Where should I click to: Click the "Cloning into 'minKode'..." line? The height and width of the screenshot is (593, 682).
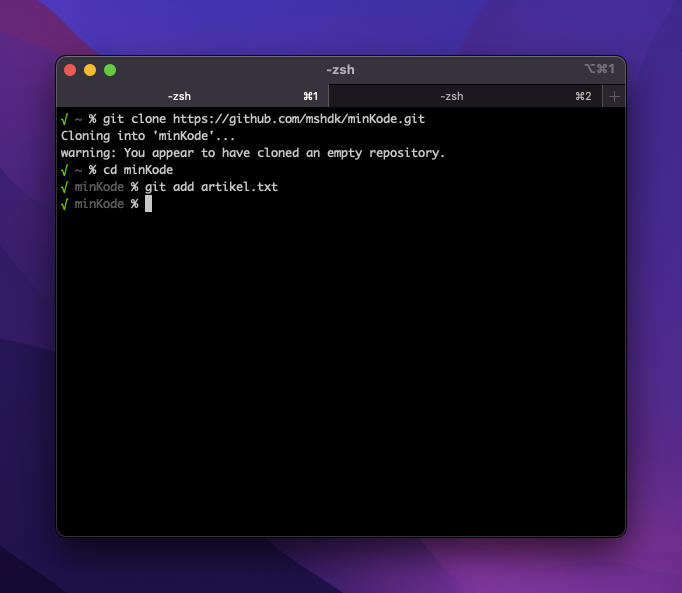tap(148, 136)
